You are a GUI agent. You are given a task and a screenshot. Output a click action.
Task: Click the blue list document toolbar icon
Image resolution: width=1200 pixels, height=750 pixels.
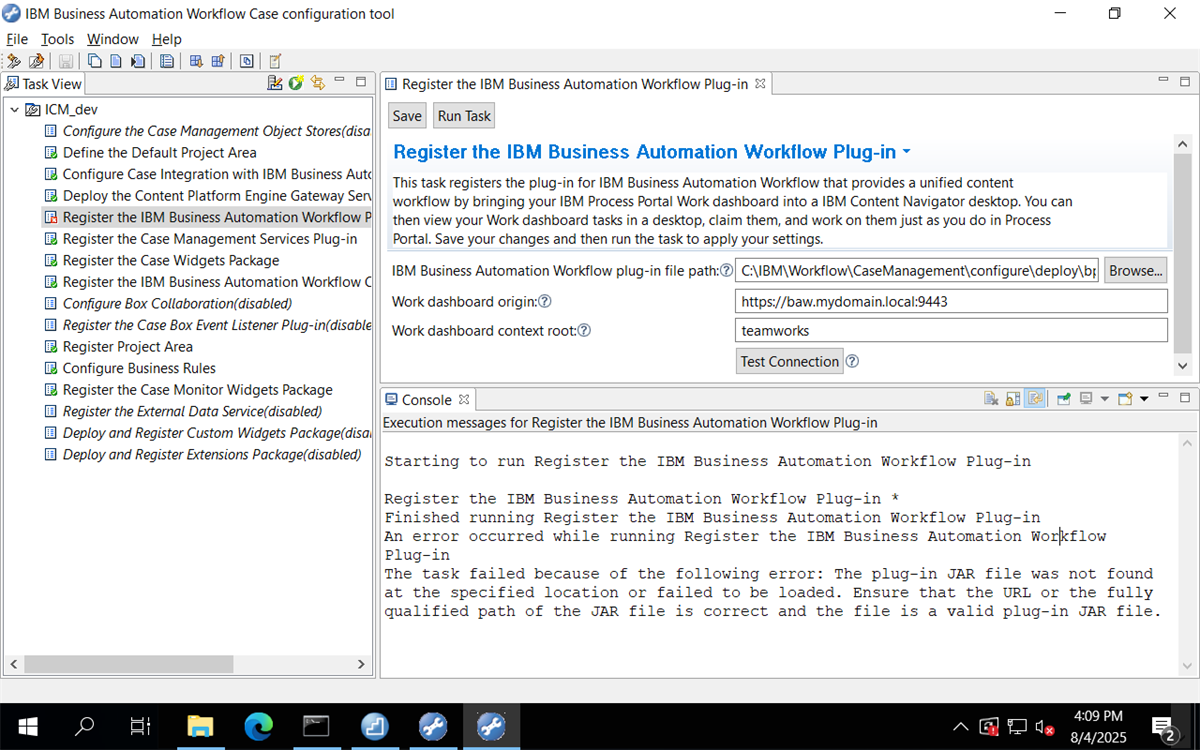(167, 61)
